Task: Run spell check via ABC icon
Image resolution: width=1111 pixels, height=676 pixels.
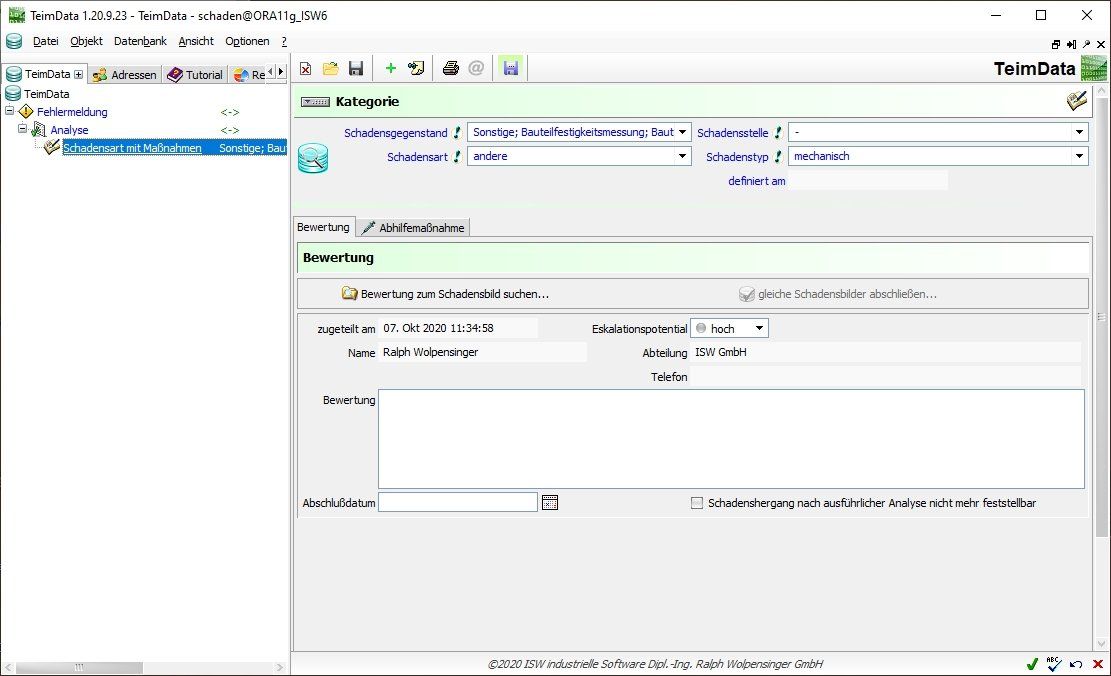Action: click(1053, 663)
